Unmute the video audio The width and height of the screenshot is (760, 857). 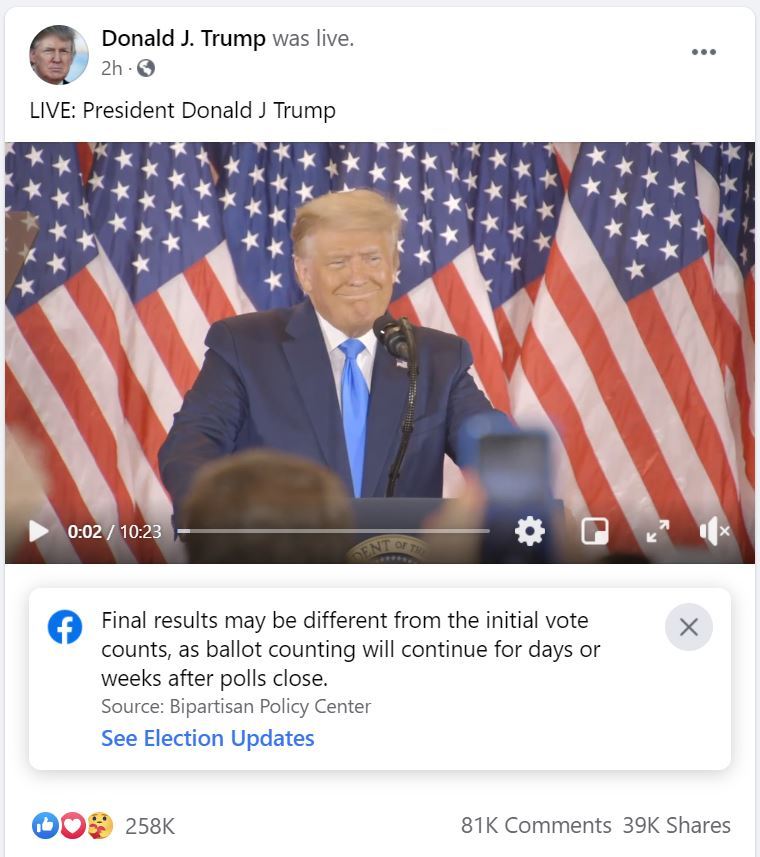(x=714, y=531)
